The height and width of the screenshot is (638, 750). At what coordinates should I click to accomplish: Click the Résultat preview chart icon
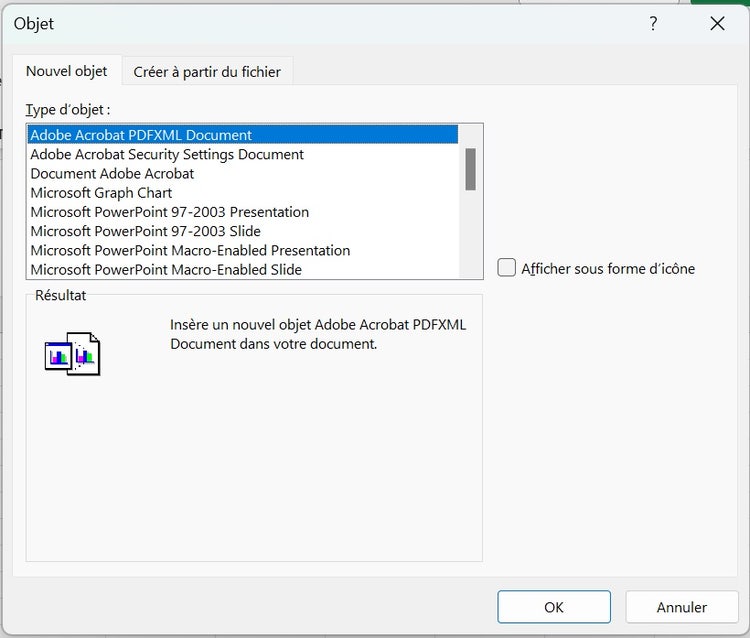tap(72, 354)
